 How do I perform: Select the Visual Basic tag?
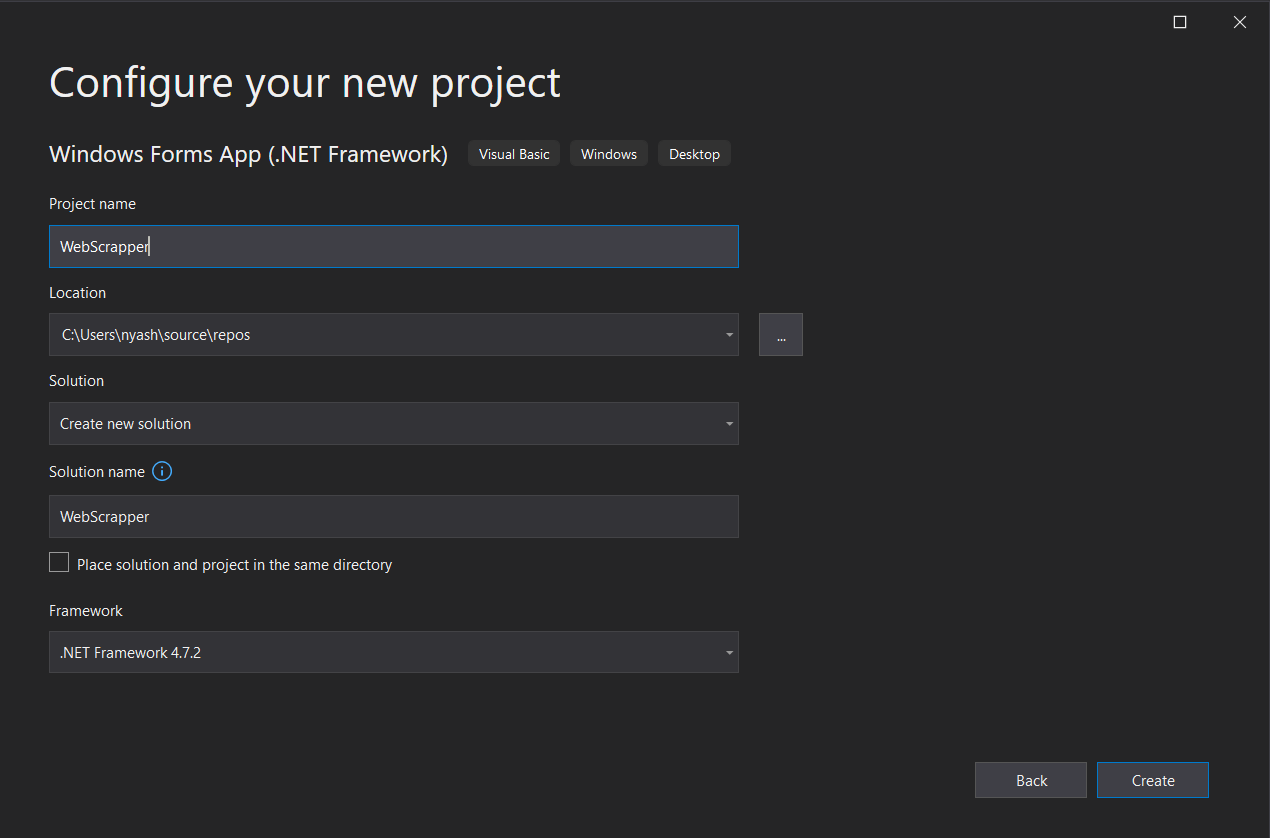point(513,153)
